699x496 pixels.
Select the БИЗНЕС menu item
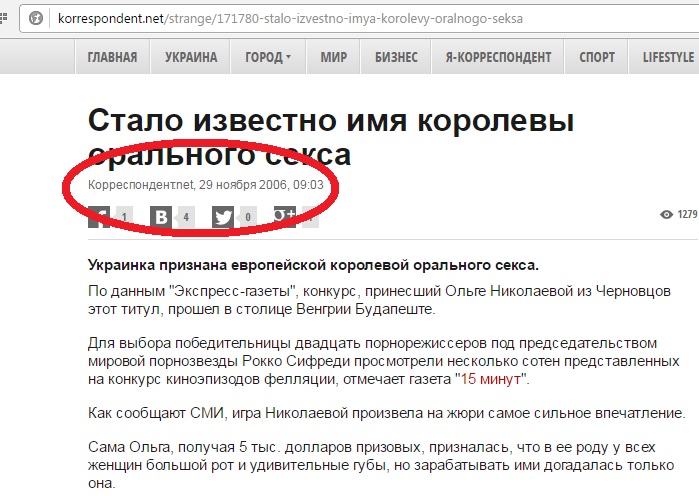point(396,57)
